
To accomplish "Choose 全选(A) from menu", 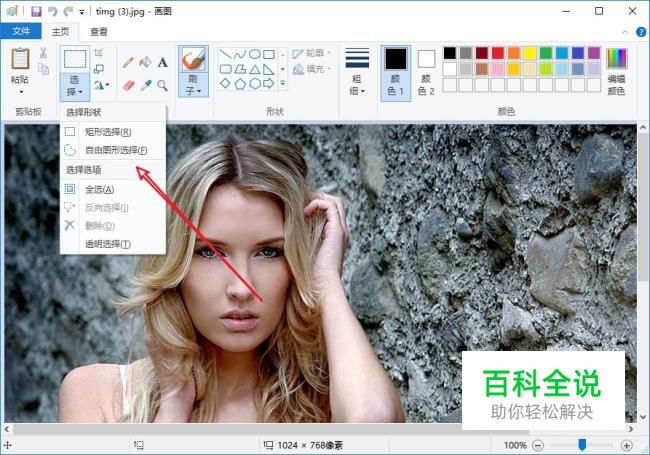I will point(113,189).
